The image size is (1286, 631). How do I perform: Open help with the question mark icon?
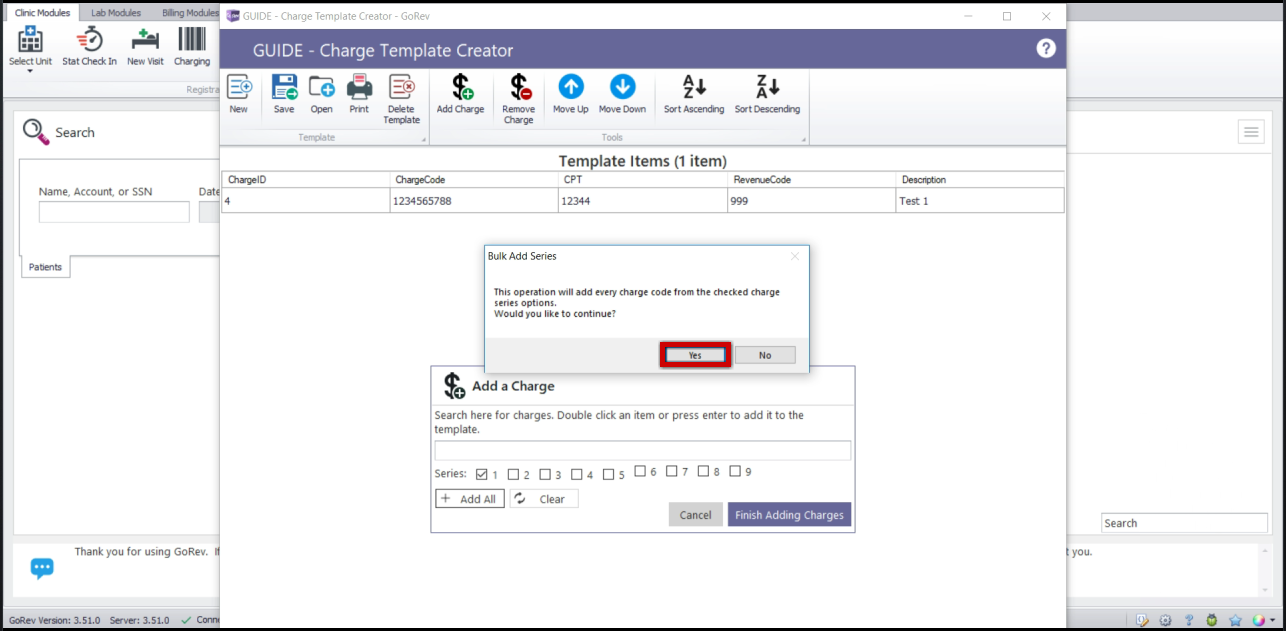pos(1046,49)
